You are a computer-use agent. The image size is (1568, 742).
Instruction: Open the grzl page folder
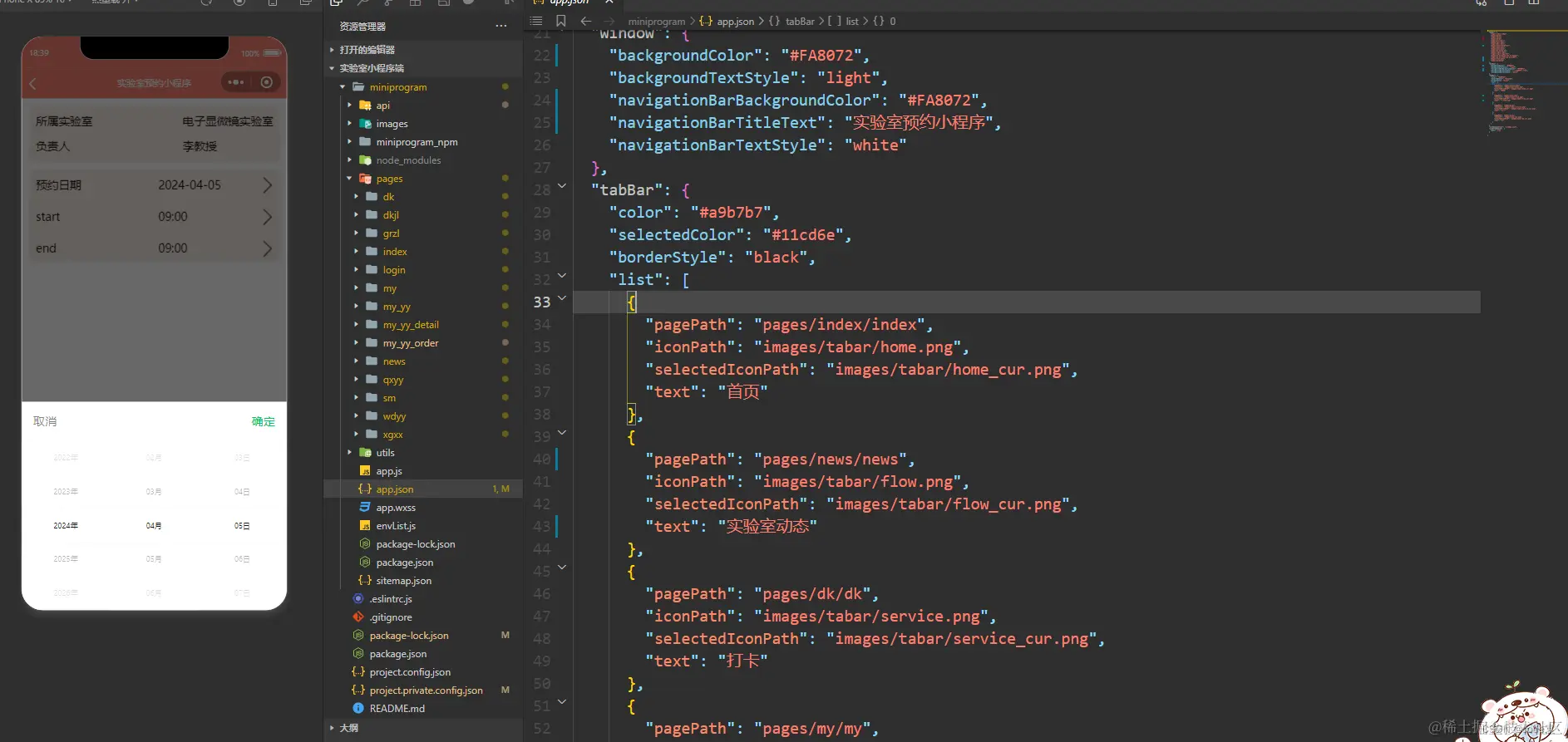[x=391, y=233]
